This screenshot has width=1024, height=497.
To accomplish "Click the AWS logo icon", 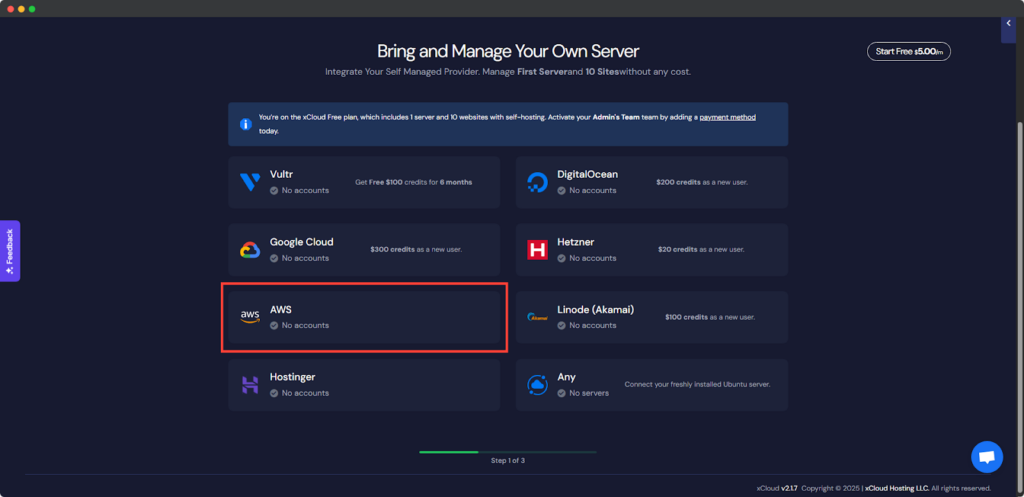I will click(250, 317).
